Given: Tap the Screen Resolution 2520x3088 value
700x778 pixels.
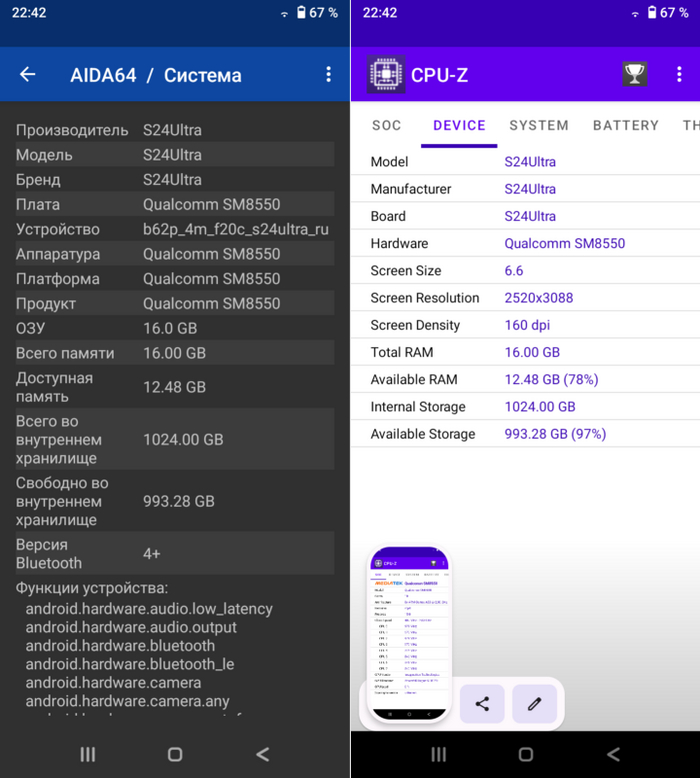Looking at the screenshot, I should [541, 298].
